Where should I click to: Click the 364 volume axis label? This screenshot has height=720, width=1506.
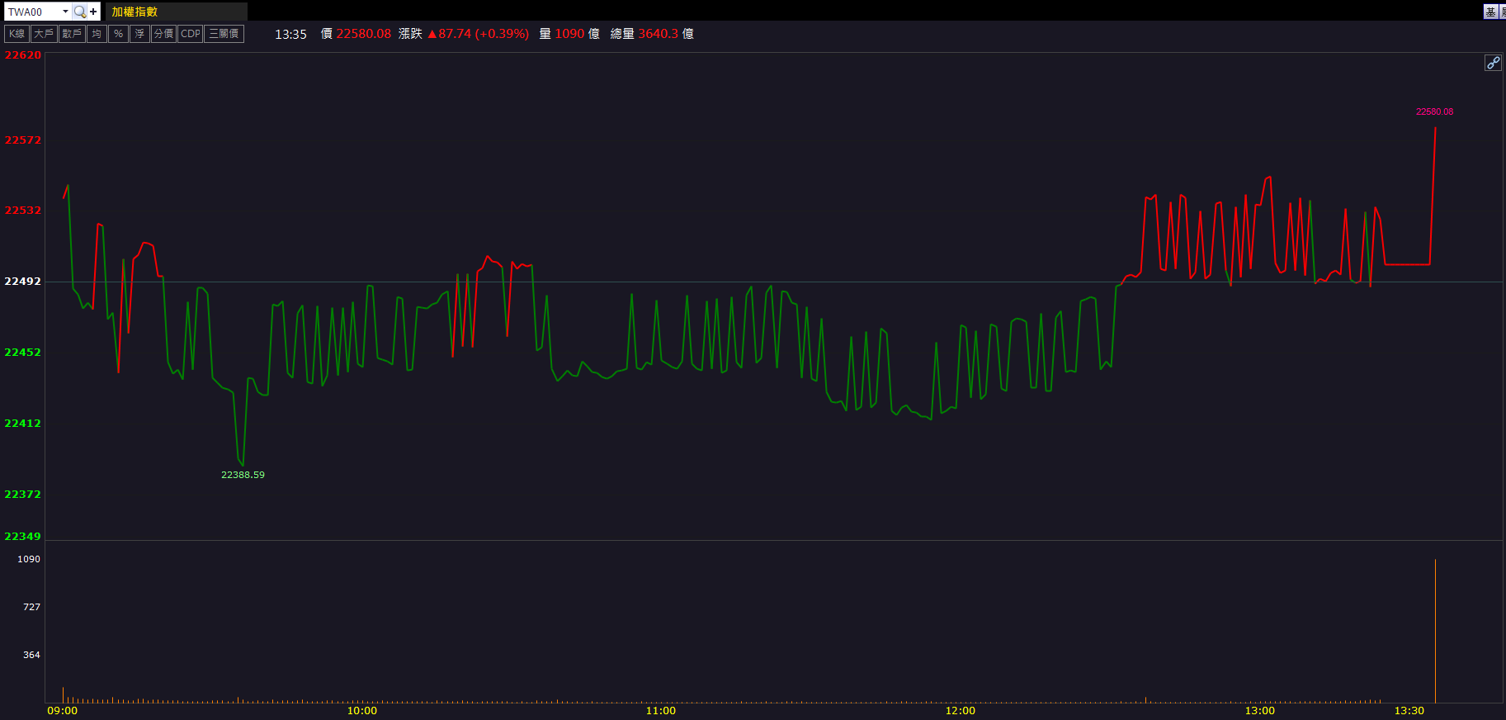tap(32, 655)
